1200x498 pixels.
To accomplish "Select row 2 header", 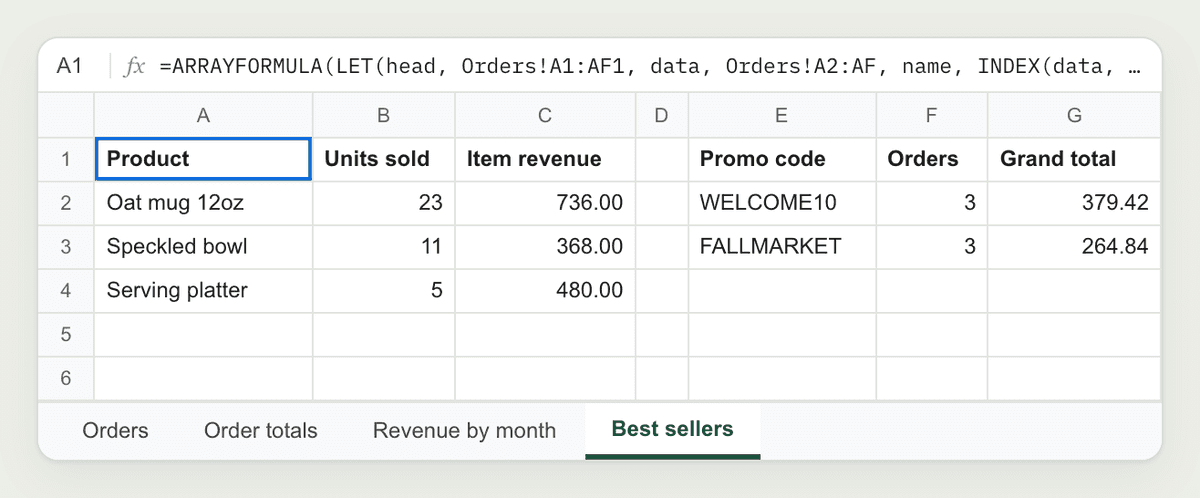I will coord(66,203).
